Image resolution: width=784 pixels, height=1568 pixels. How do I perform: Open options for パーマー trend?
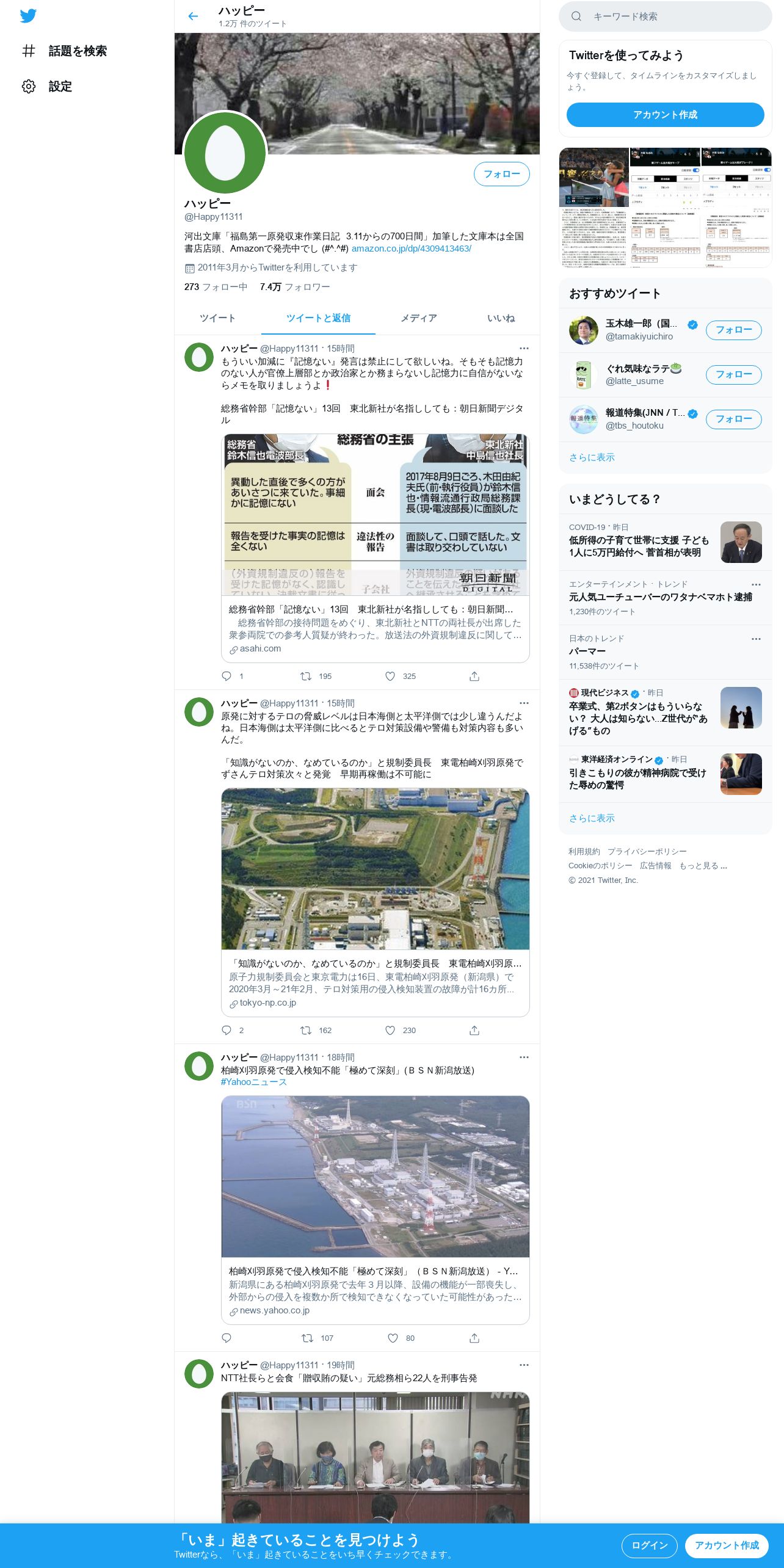[x=756, y=639]
